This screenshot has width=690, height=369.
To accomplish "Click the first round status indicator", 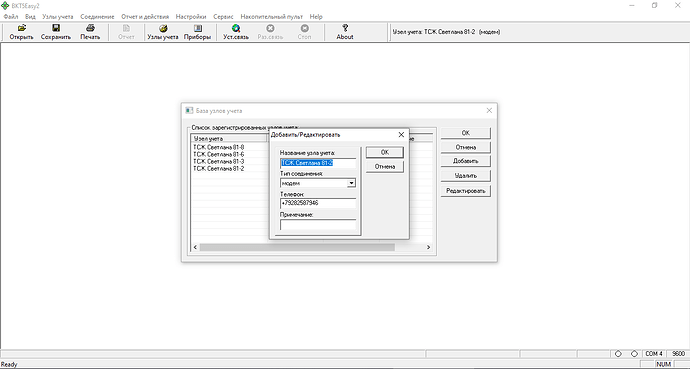I will [618, 354].
